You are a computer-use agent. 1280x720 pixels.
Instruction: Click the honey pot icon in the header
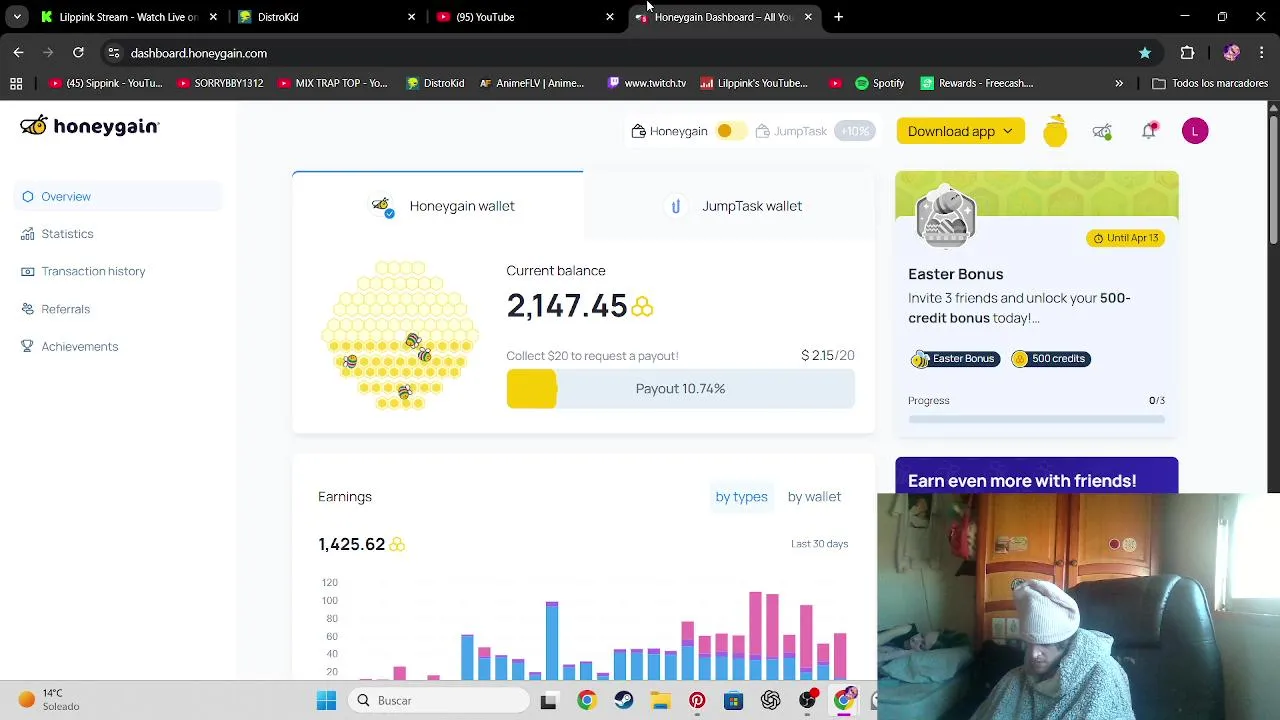tap(1055, 131)
